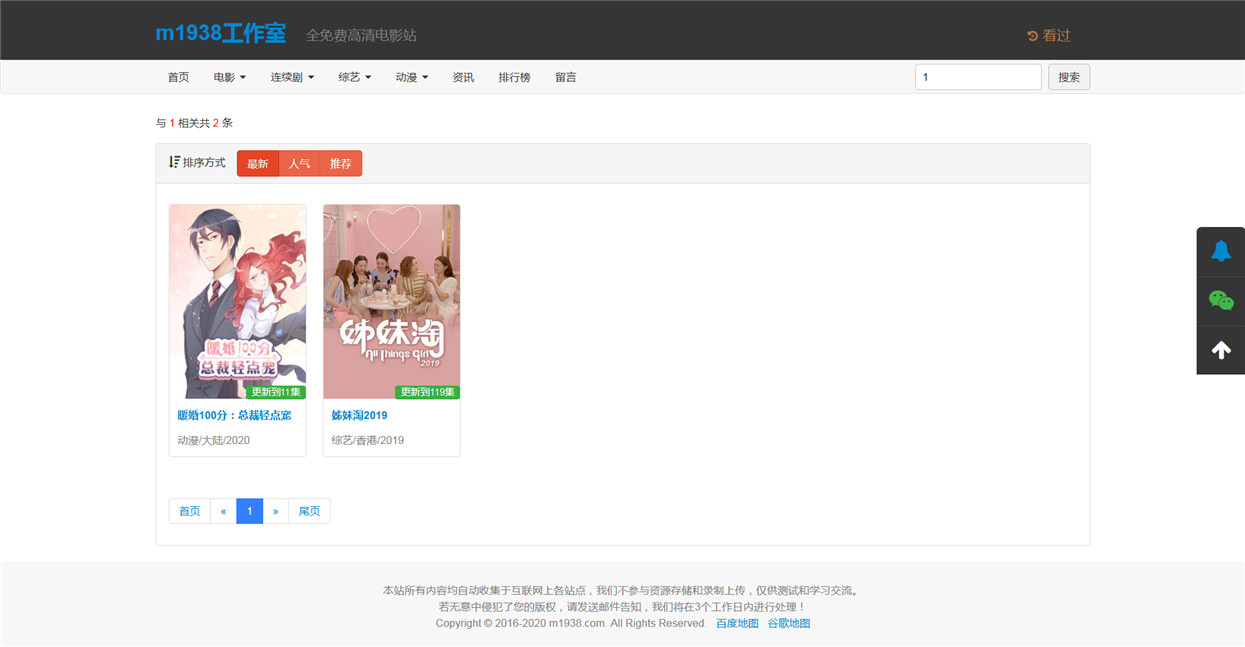Click the search input field
Viewport: 1245px width, 647px height.
point(978,77)
